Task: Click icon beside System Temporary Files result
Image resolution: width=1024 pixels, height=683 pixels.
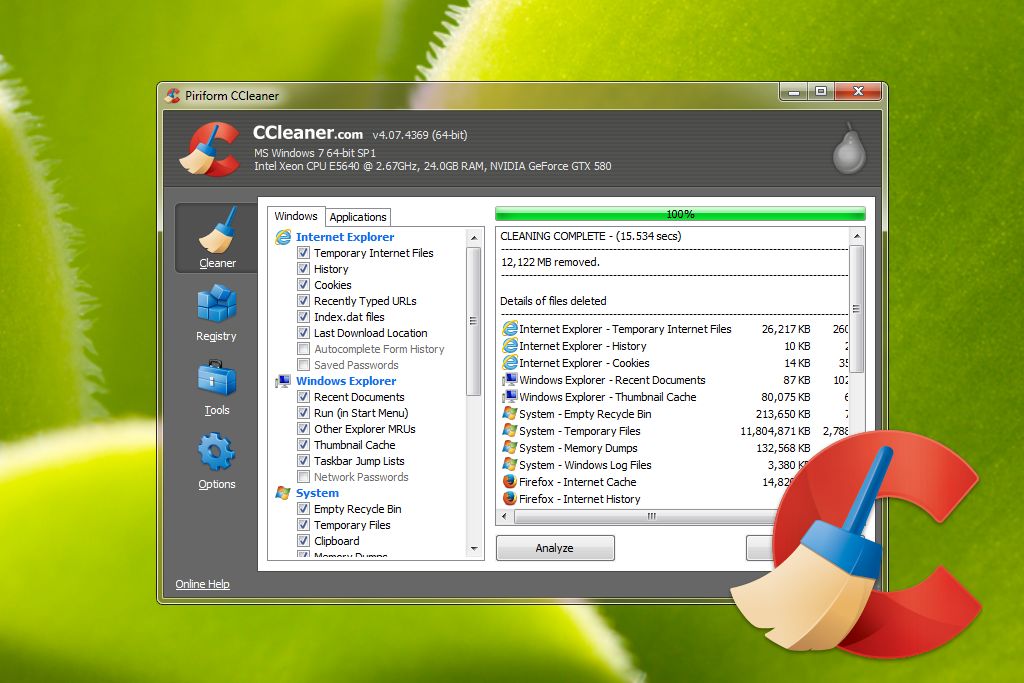Action: pos(509,431)
